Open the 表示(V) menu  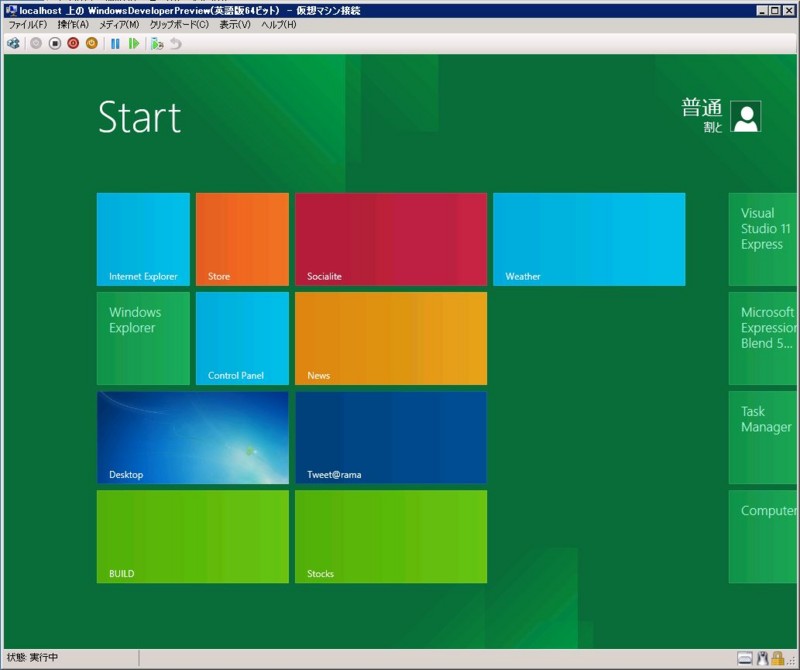pyautogui.click(x=235, y=24)
